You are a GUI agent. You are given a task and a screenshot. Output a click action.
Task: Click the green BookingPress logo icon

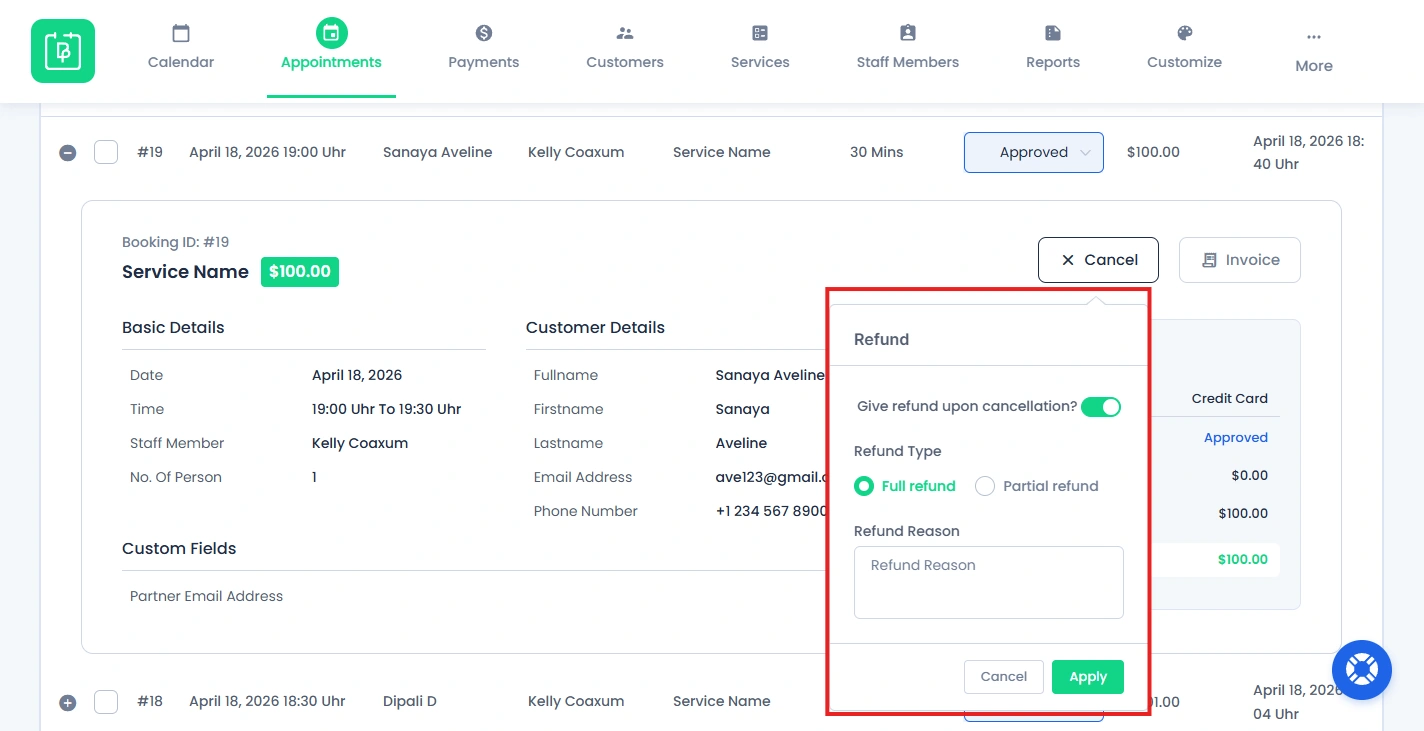tap(63, 51)
